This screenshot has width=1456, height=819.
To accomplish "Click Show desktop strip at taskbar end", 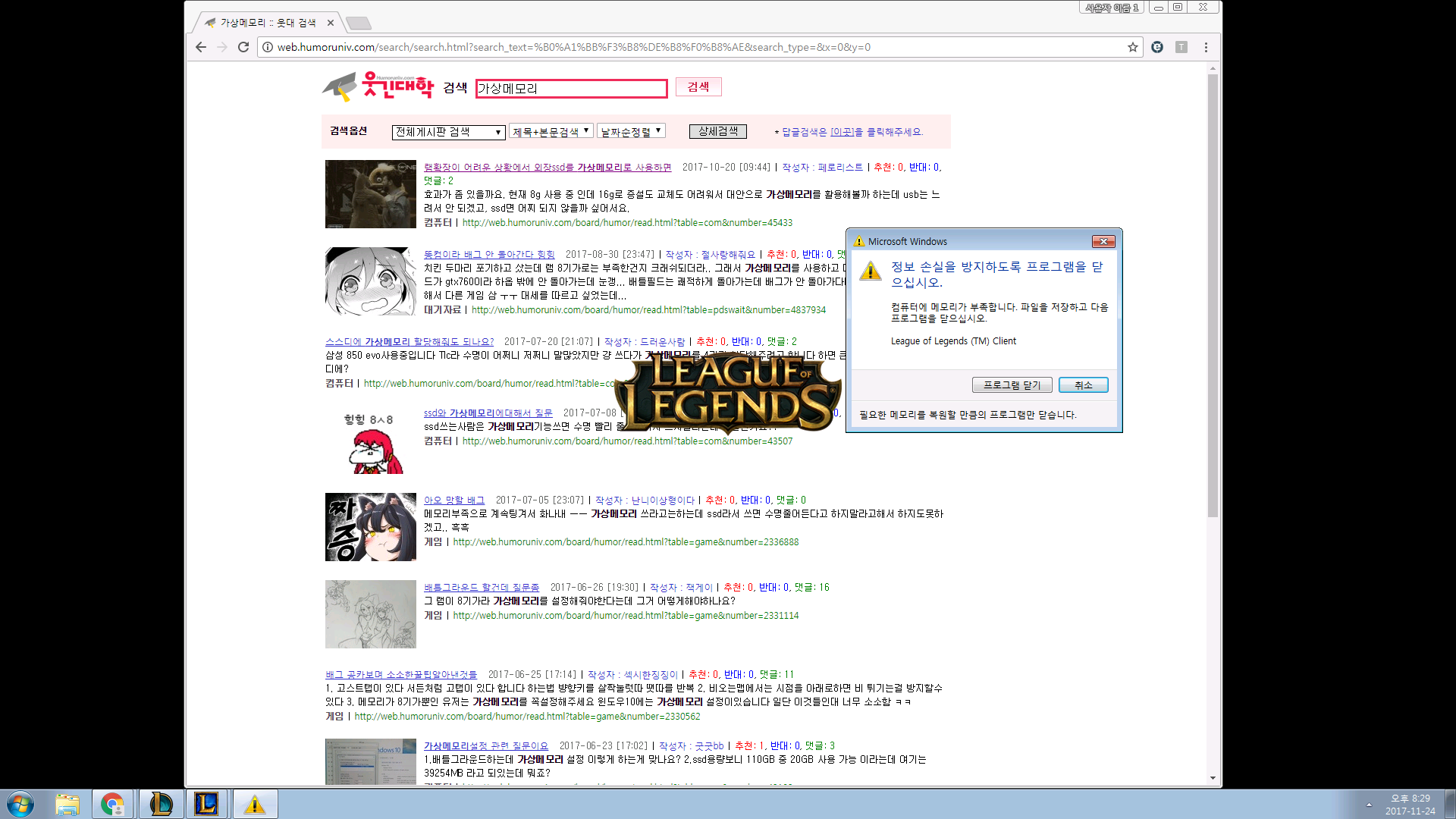I will [1450, 804].
